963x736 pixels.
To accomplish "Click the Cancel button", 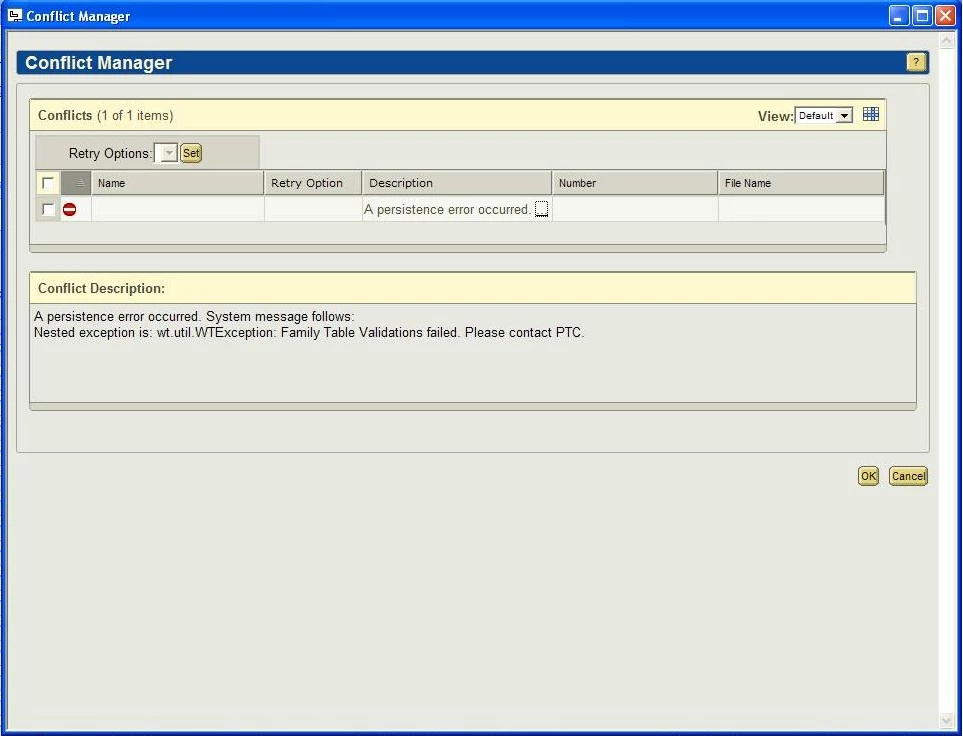I will pyautogui.click(x=908, y=476).
